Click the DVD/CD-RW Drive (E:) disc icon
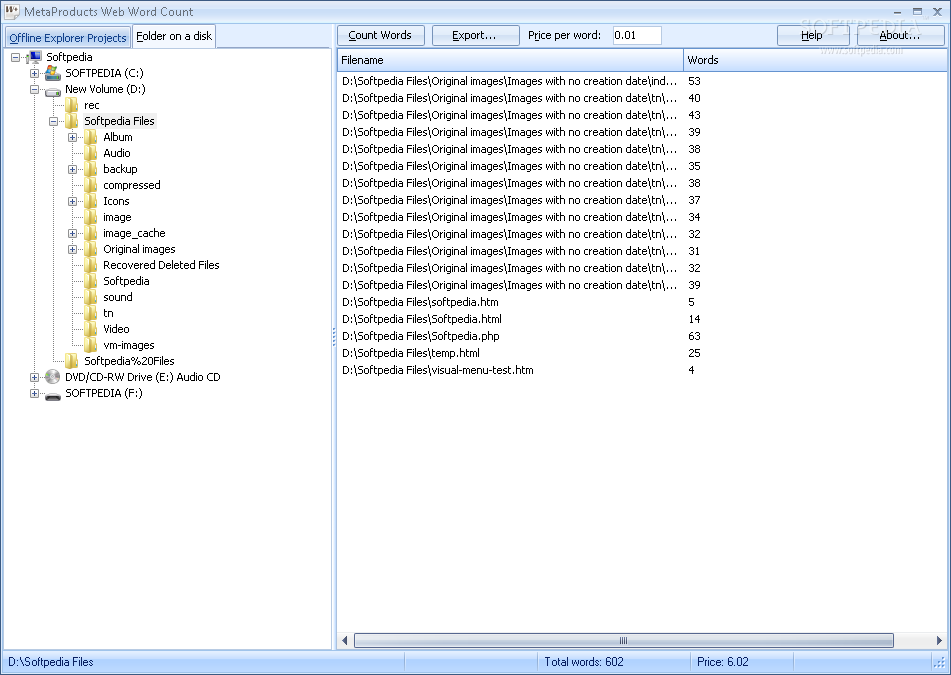This screenshot has width=951, height=675. (x=53, y=377)
